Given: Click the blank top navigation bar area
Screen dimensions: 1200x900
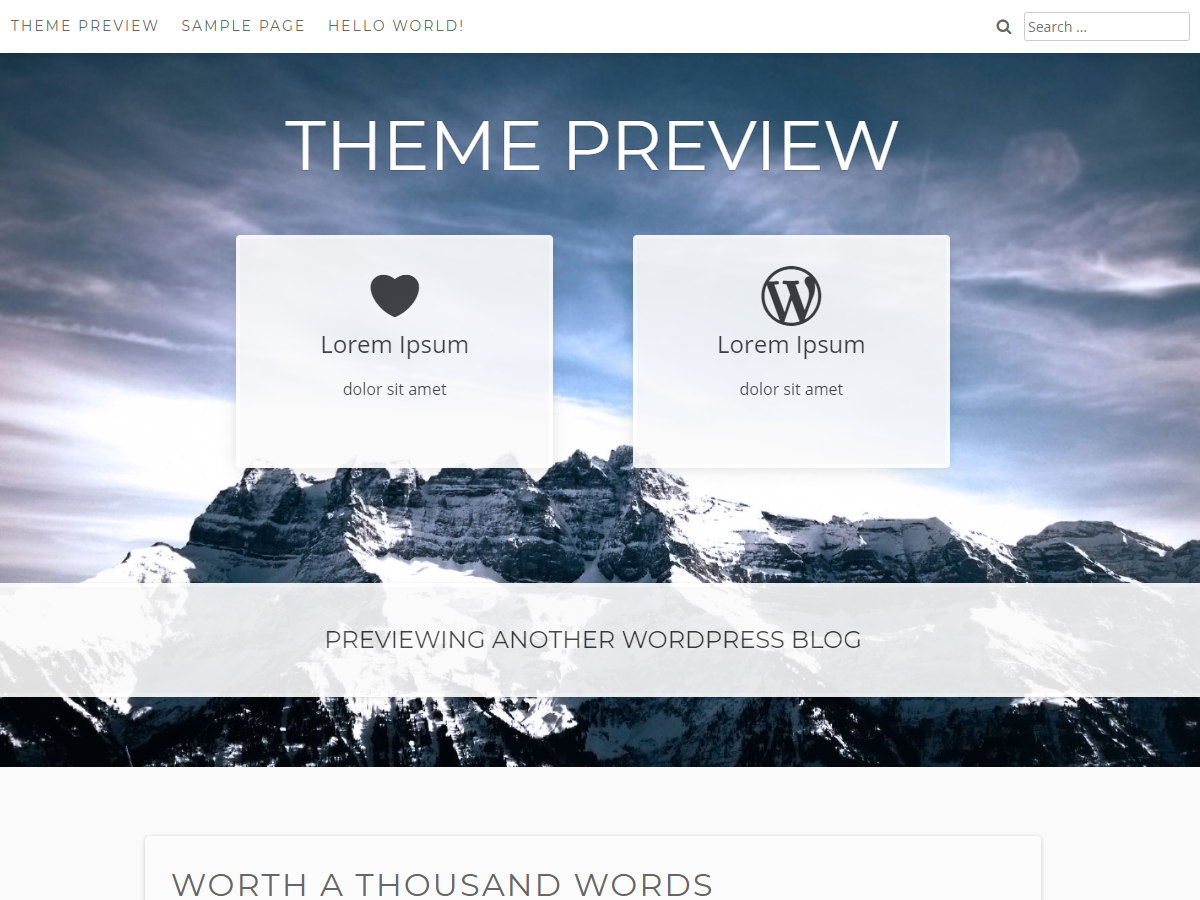Looking at the screenshot, I should (730, 27).
